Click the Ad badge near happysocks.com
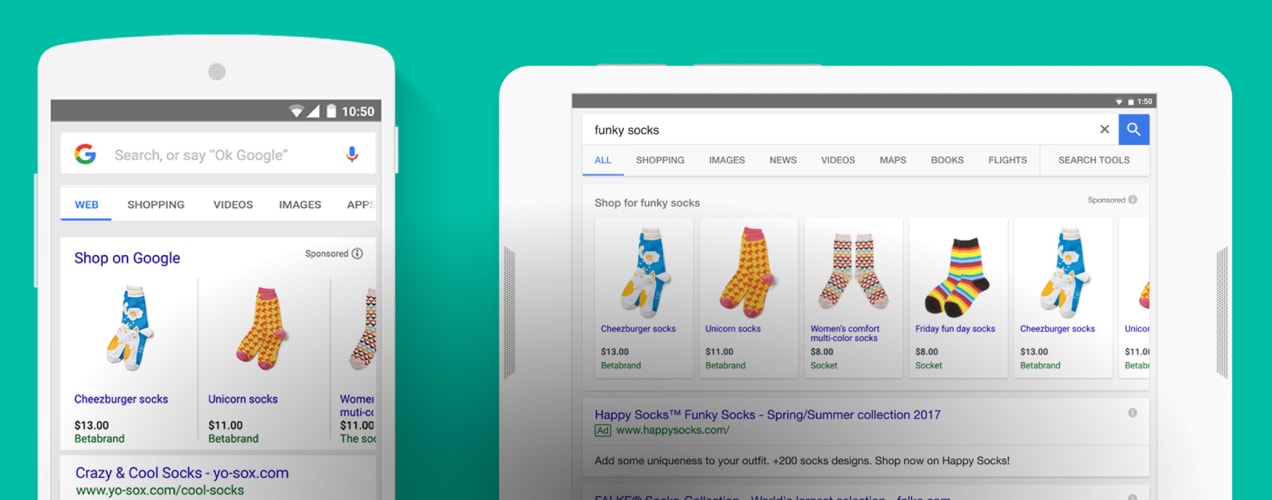Screen dimensions: 1272x500 tap(603, 431)
